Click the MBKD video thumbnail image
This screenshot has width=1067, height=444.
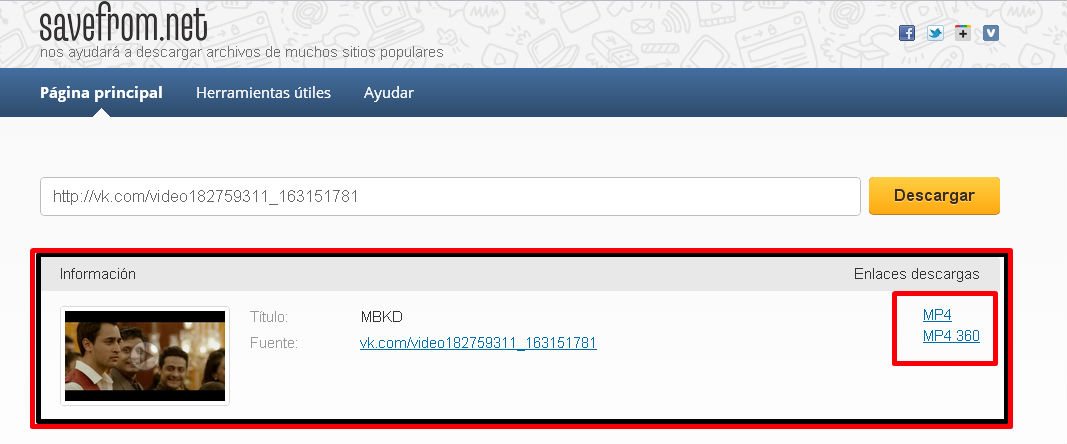point(145,355)
